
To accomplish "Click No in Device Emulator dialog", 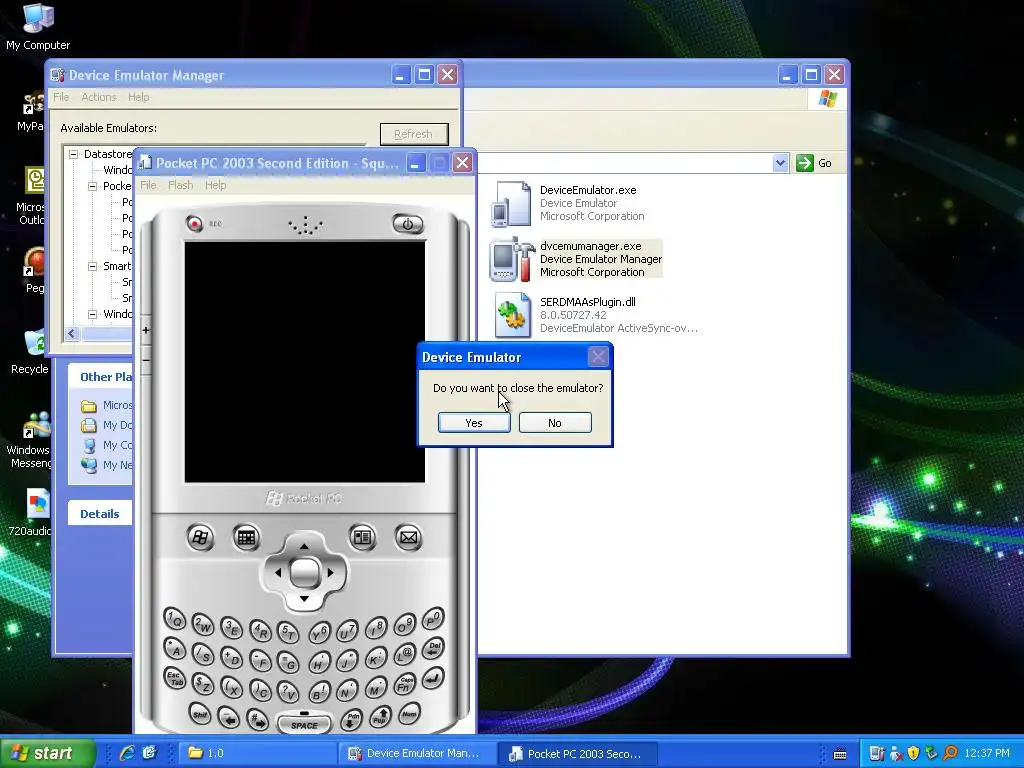I will 555,423.
